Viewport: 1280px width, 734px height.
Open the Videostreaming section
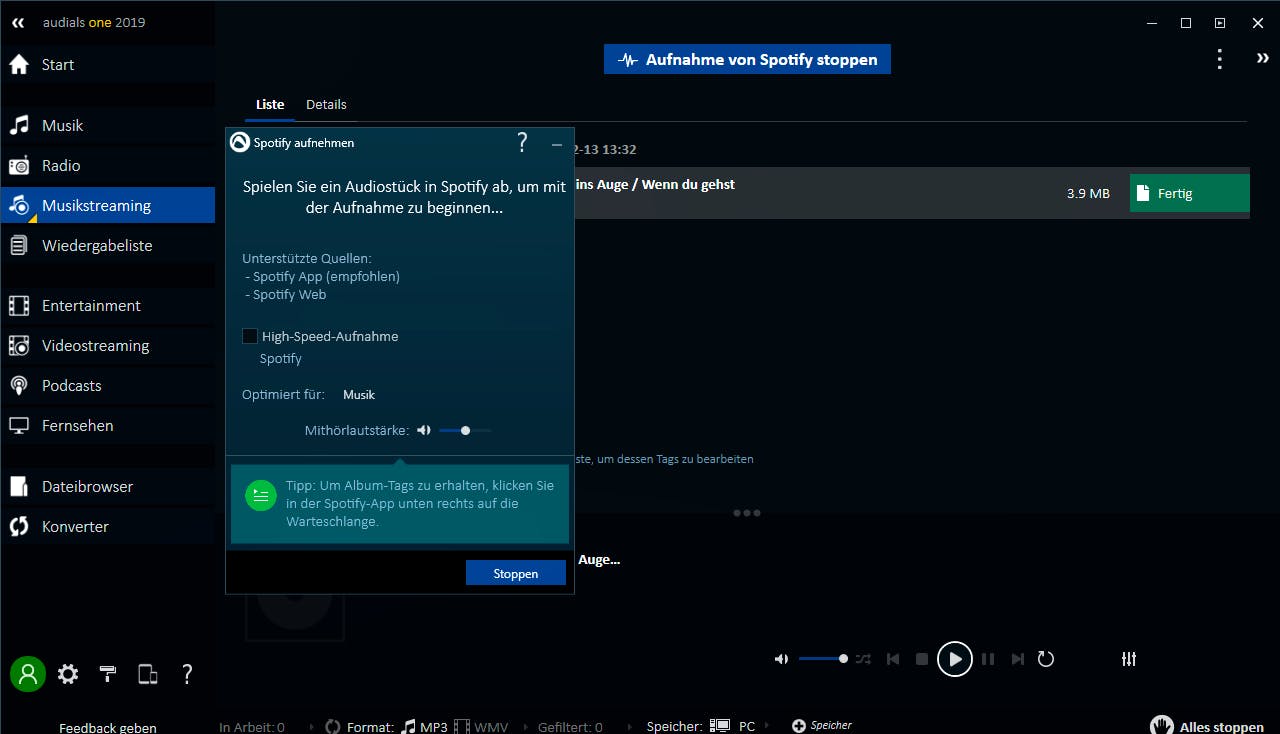(x=107, y=345)
